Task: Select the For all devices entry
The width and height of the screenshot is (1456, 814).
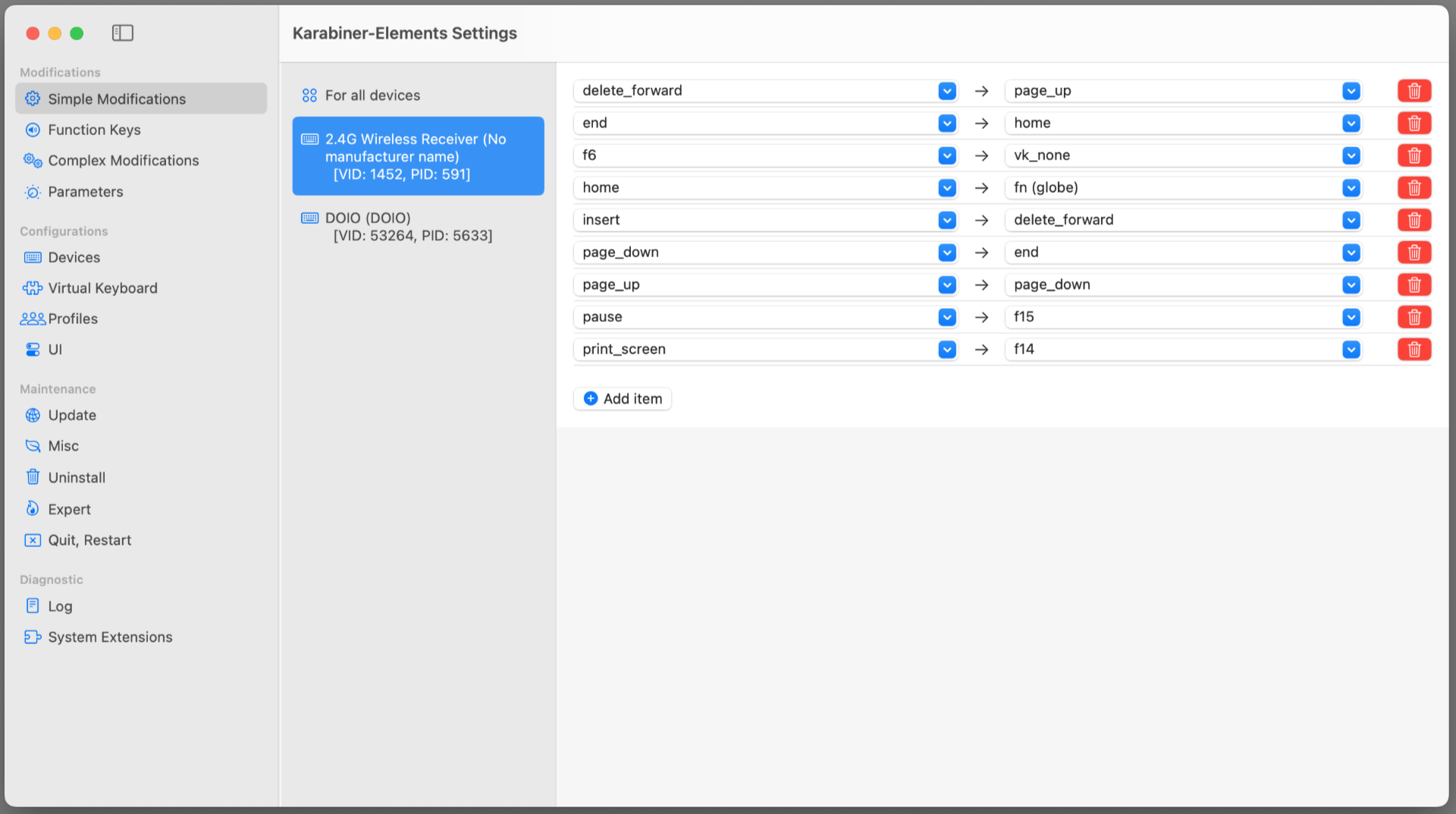Action: pos(373,95)
